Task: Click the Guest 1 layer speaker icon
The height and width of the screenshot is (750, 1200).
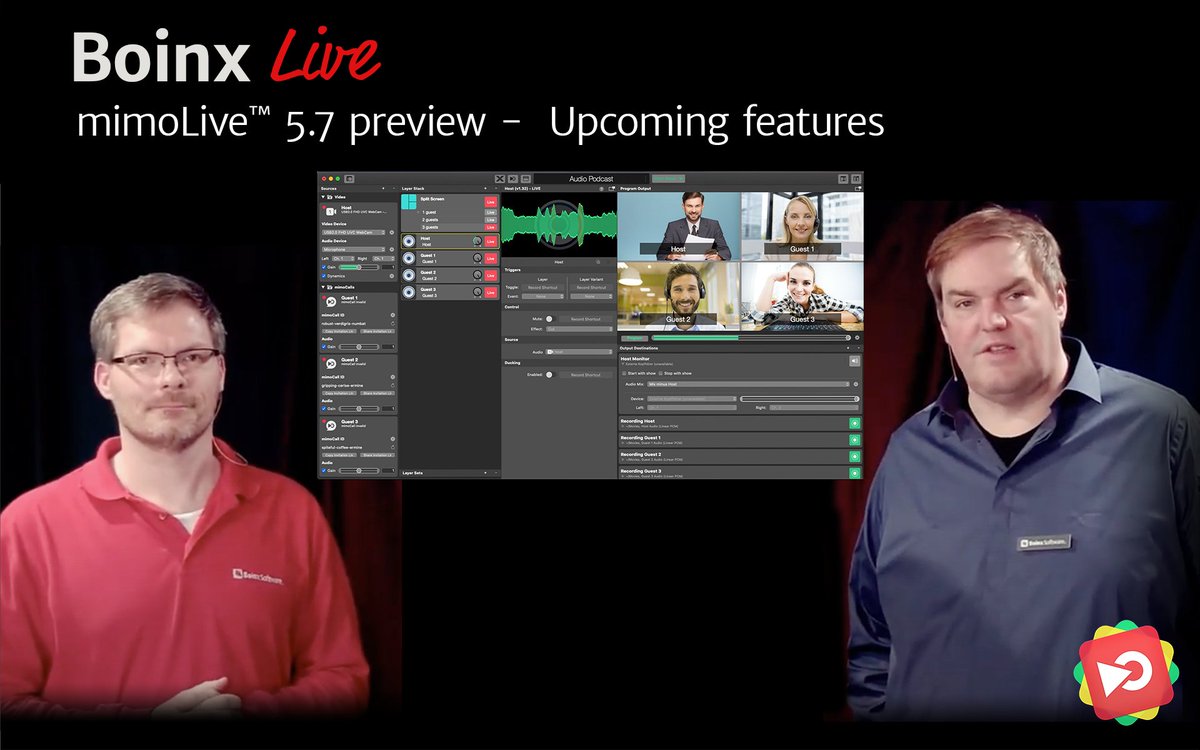Action: [x=409, y=258]
